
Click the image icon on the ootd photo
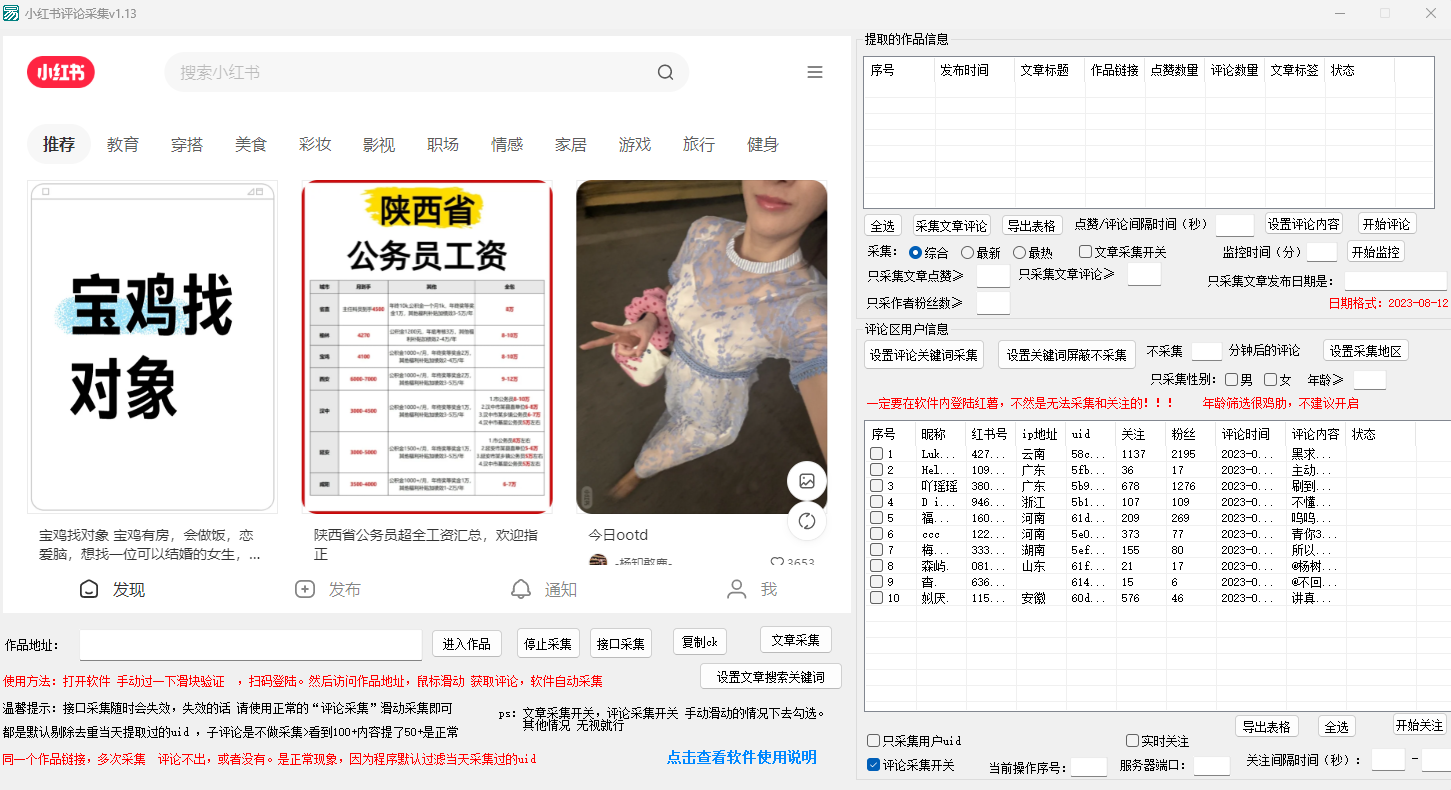[807, 481]
